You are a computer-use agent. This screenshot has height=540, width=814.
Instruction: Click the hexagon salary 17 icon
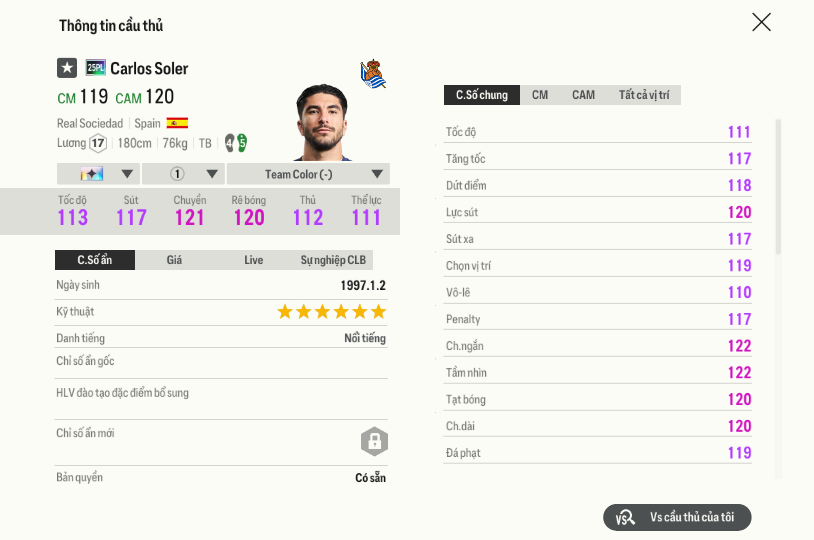point(98,143)
